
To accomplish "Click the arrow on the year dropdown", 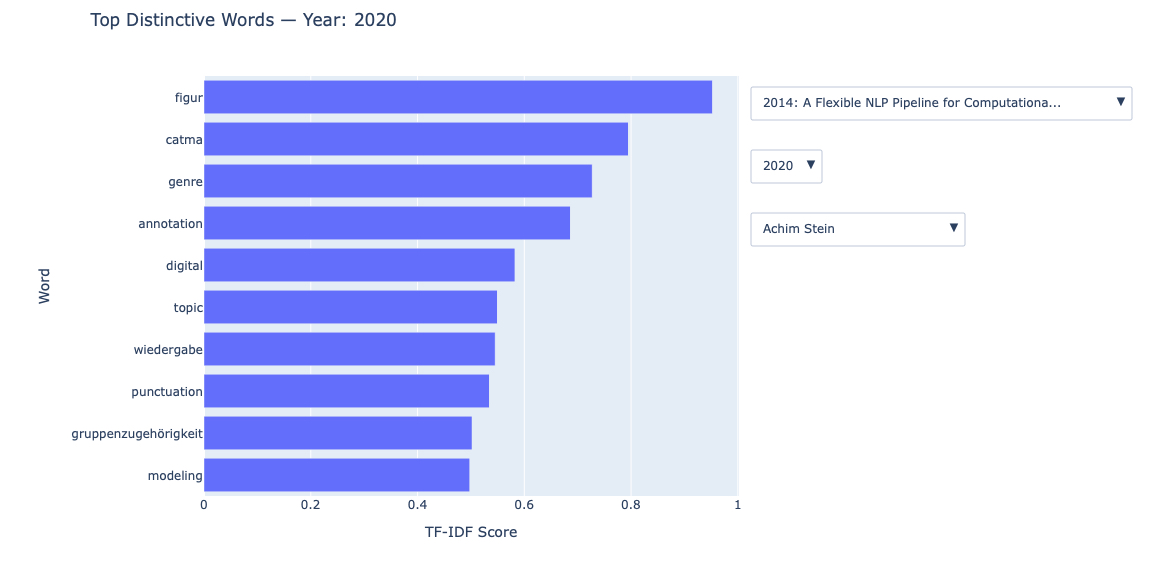I will coord(811,165).
